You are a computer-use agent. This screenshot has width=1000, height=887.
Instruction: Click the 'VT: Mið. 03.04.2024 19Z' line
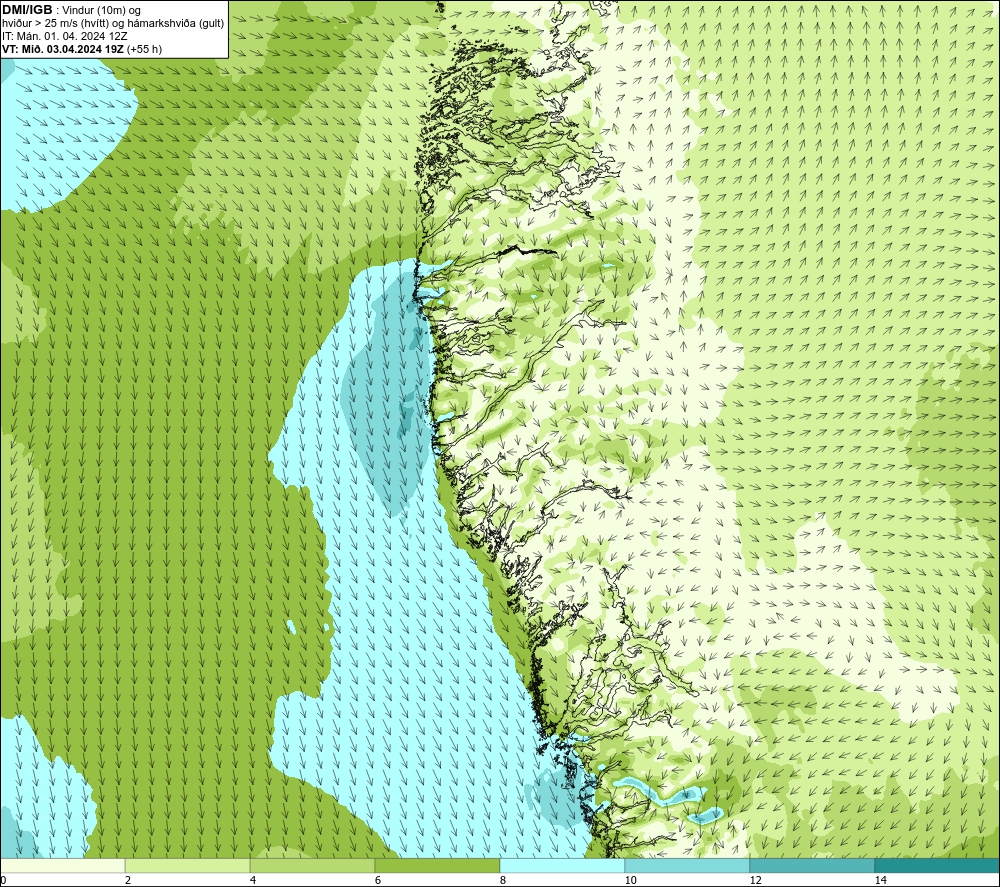pyautogui.click(x=63, y=49)
